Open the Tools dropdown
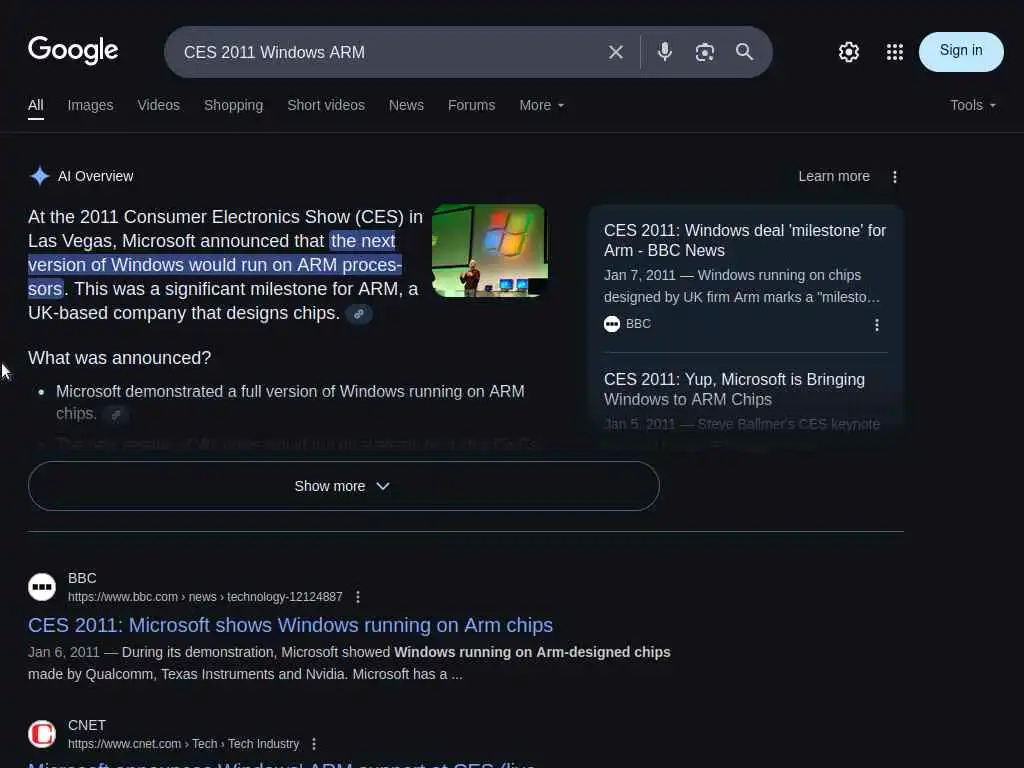 point(972,106)
